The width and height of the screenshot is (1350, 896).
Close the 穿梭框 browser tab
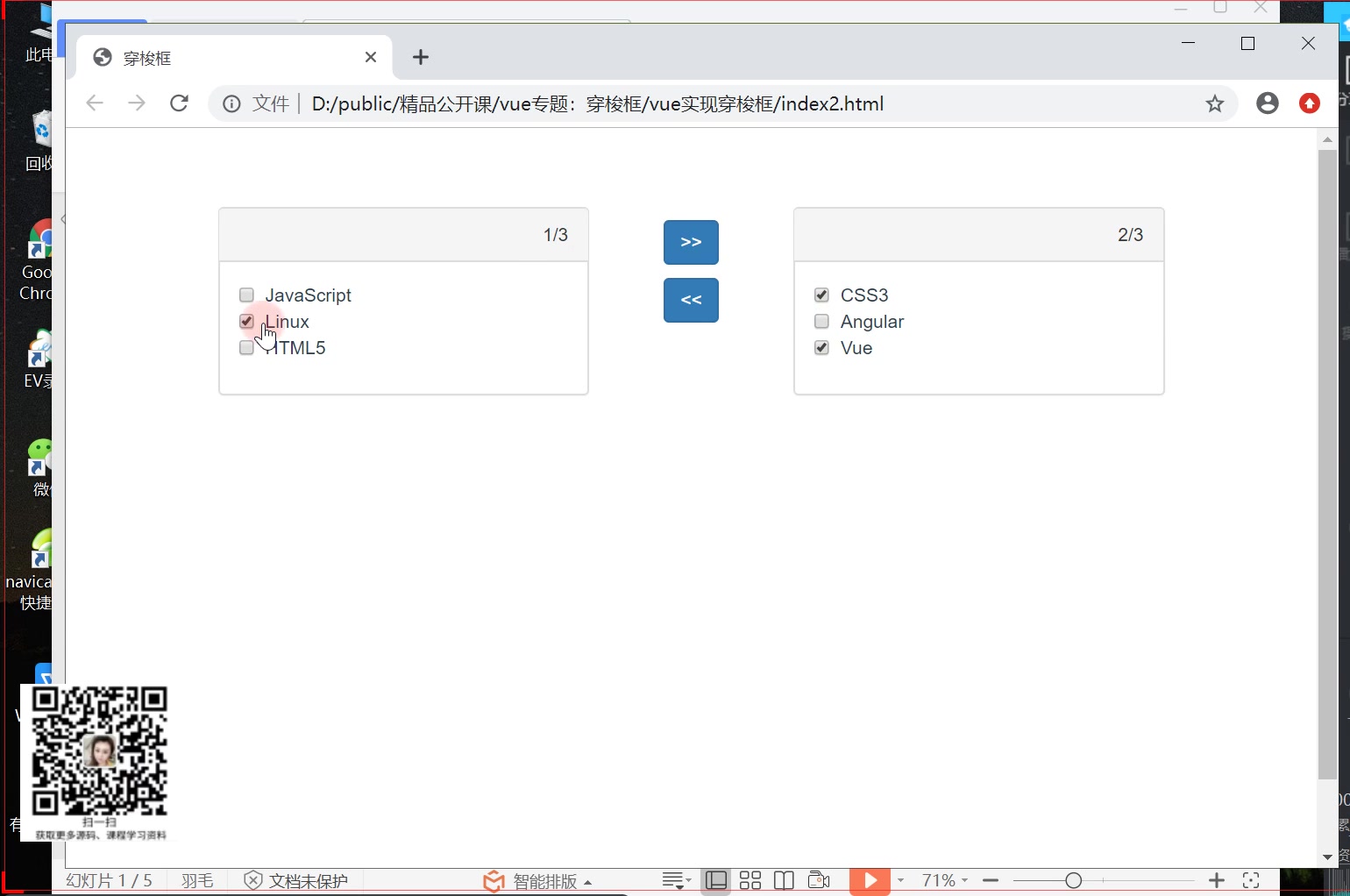pyautogui.click(x=370, y=57)
